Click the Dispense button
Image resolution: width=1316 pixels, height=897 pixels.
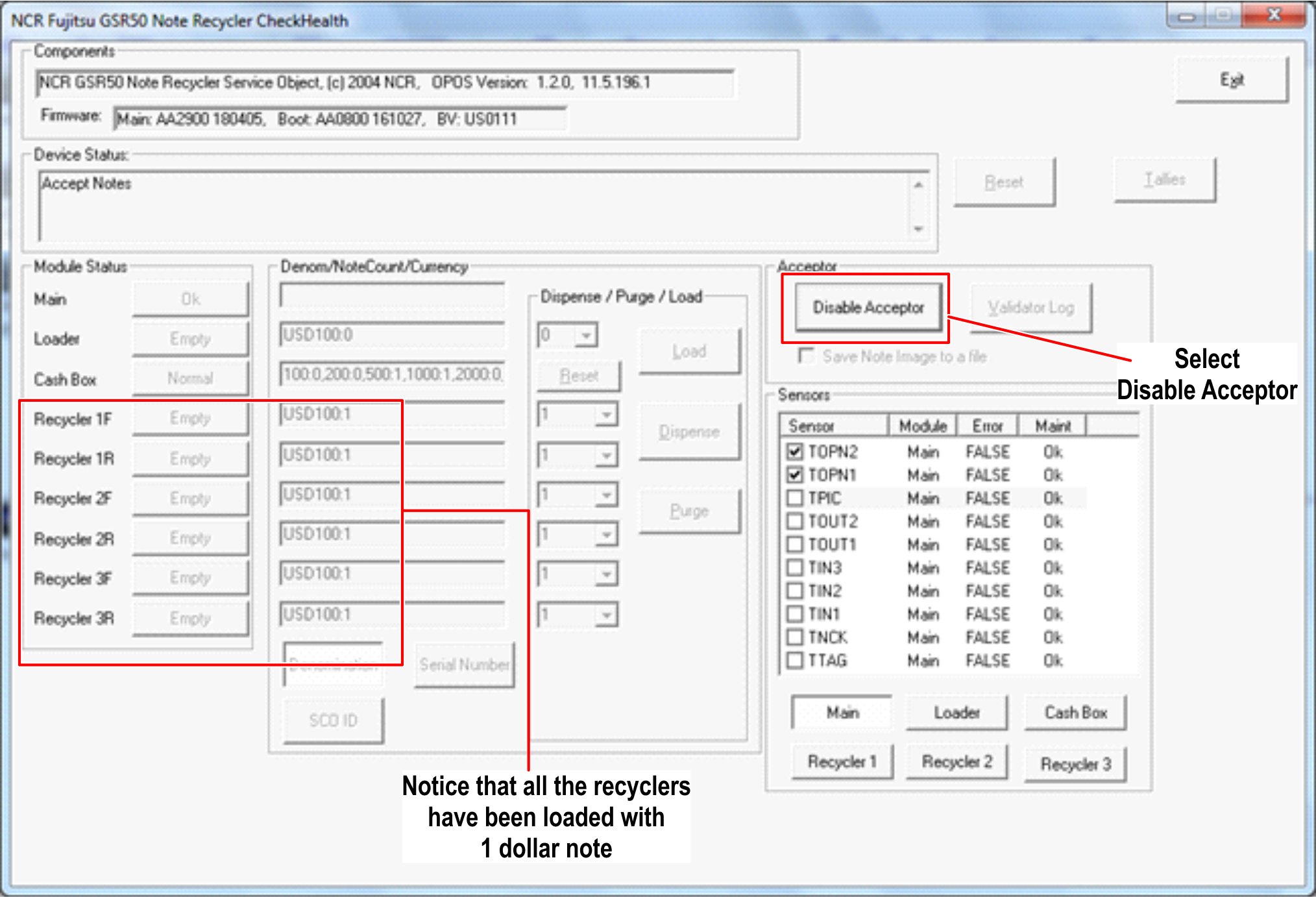pos(689,432)
